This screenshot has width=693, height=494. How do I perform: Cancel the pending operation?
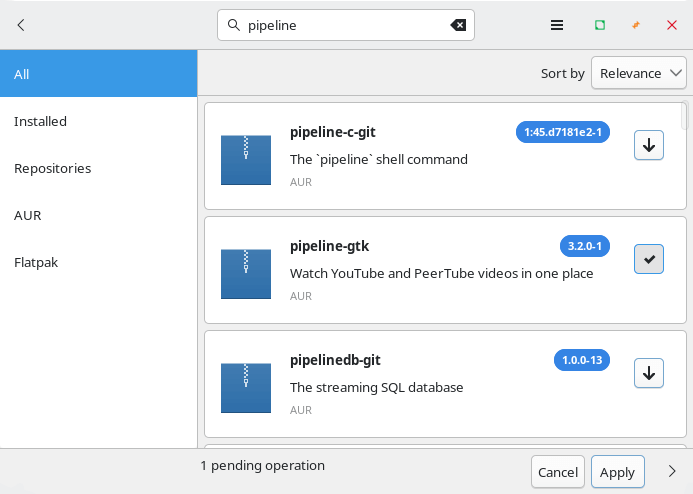[x=558, y=472]
